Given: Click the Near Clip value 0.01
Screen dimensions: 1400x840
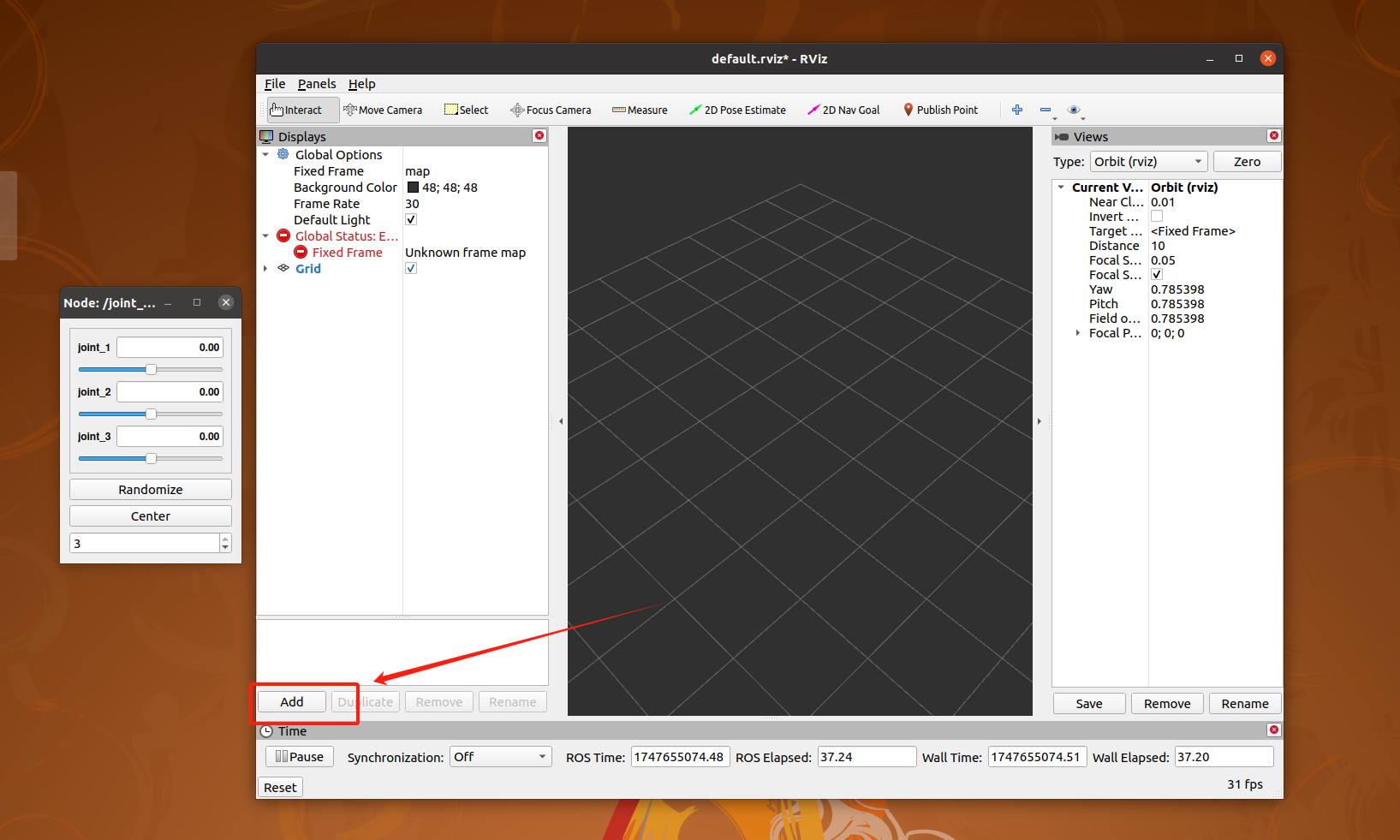Looking at the screenshot, I should click(1163, 201).
